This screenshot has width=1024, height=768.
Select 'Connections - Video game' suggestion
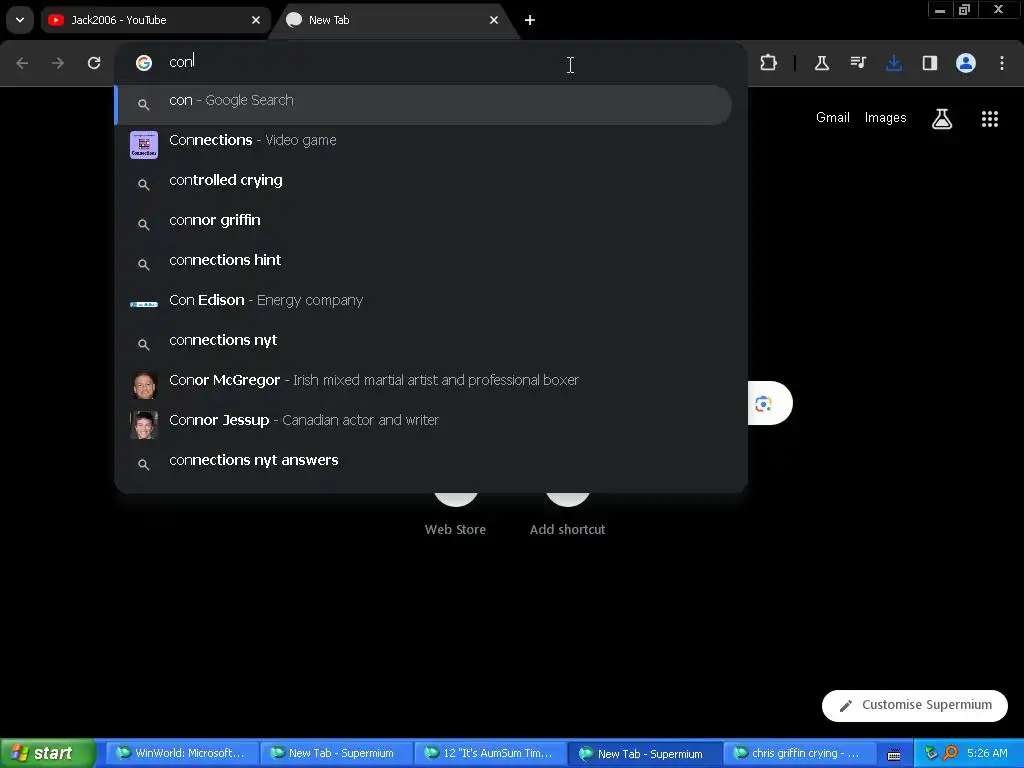pyautogui.click(x=423, y=144)
